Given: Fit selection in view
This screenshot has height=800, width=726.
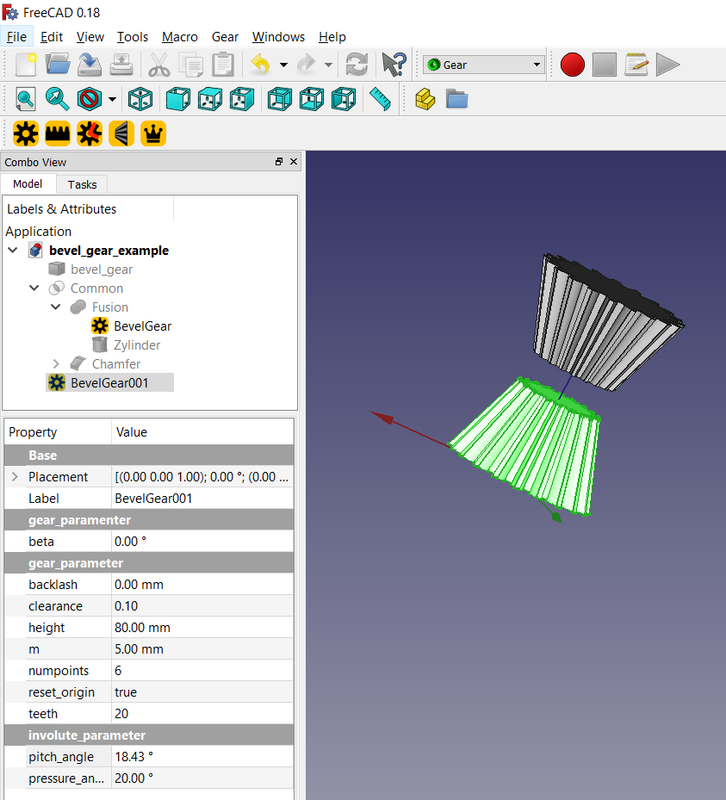Looking at the screenshot, I should tap(57, 99).
